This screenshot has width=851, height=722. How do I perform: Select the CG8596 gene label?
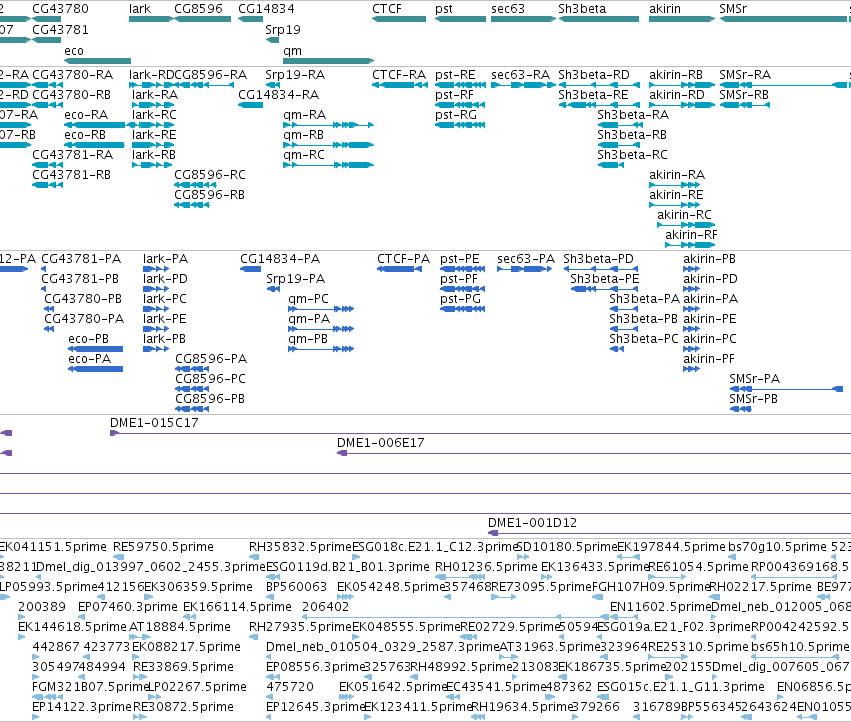point(198,9)
